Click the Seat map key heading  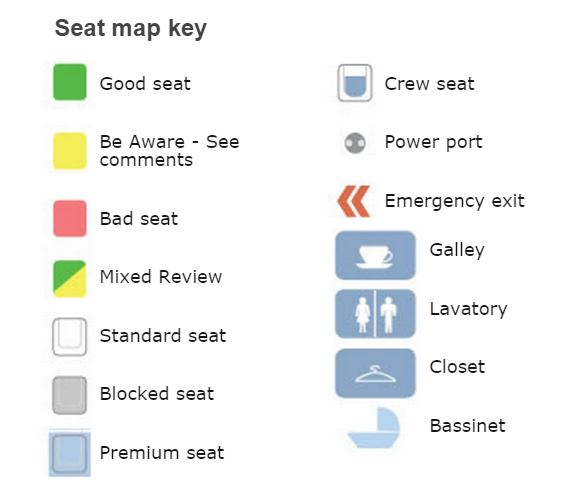coord(131,28)
